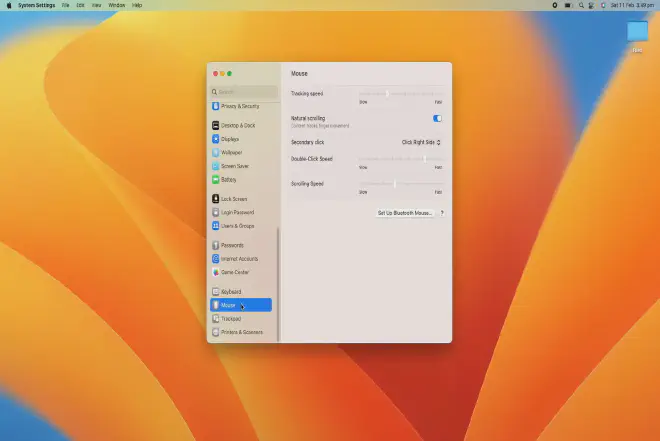Image resolution: width=660 pixels, height=441 pixels.
Task: Click the Battery sidebar label
Action: (229, 180)
